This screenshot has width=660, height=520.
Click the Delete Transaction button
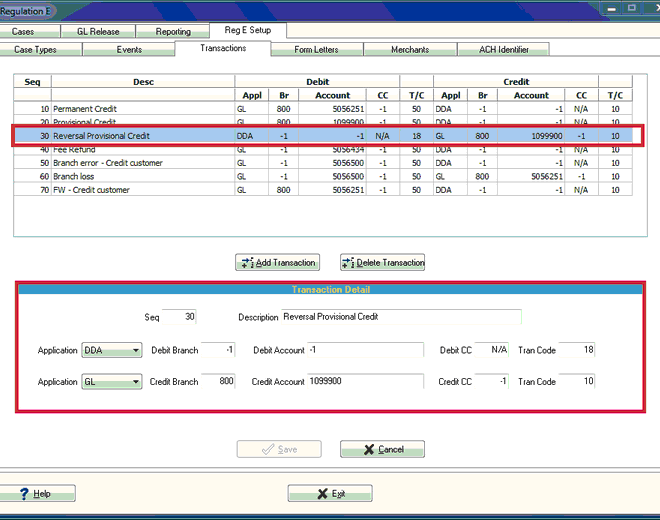pyautogui.click(x=383, y=263)
